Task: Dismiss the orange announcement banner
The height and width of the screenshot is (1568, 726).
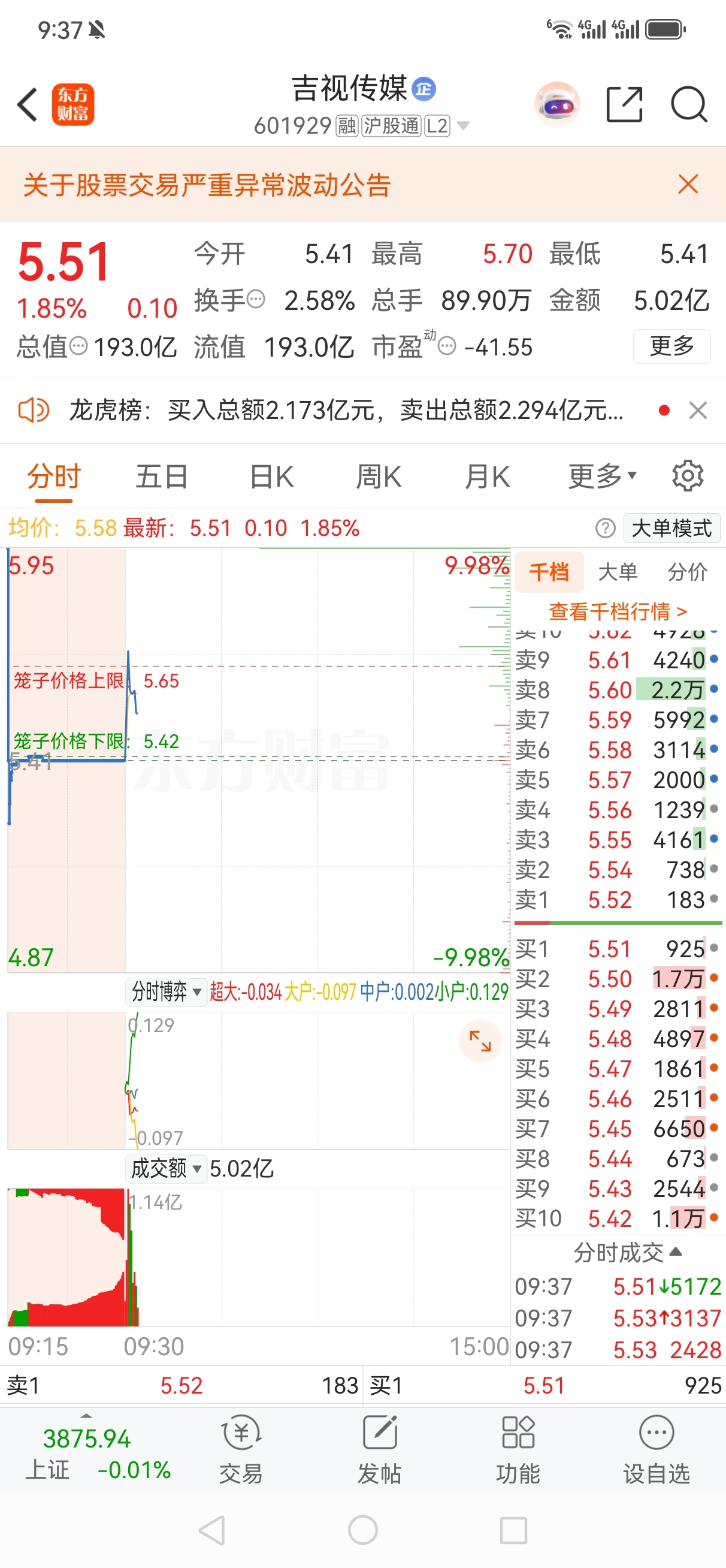Action: [688, 184]
